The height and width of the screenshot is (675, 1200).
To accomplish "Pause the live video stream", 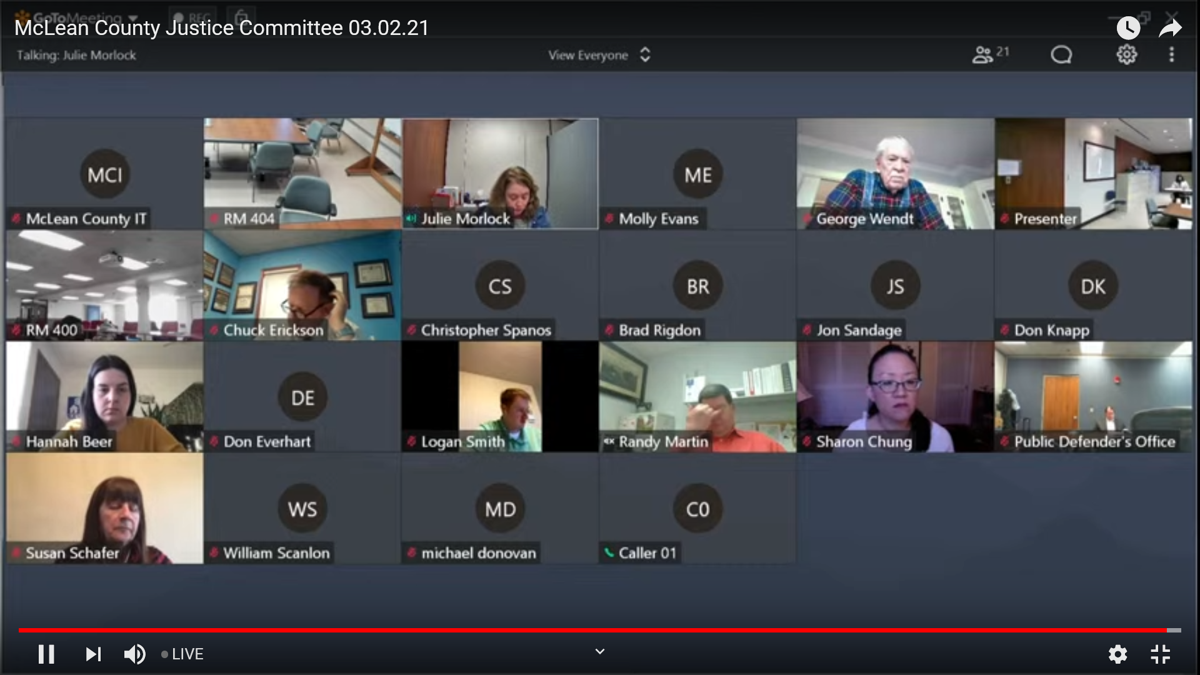I will click(46, 654).
